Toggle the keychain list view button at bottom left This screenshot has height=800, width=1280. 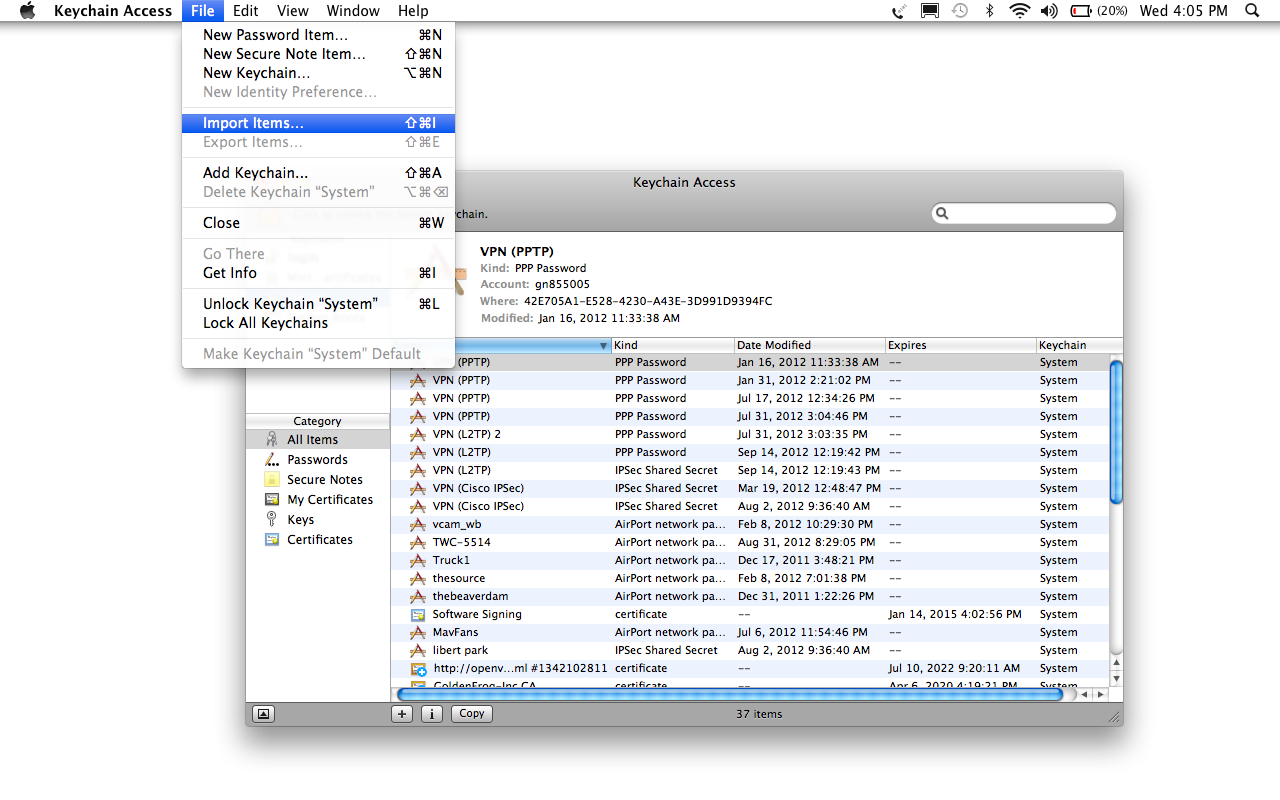[263, 714]
